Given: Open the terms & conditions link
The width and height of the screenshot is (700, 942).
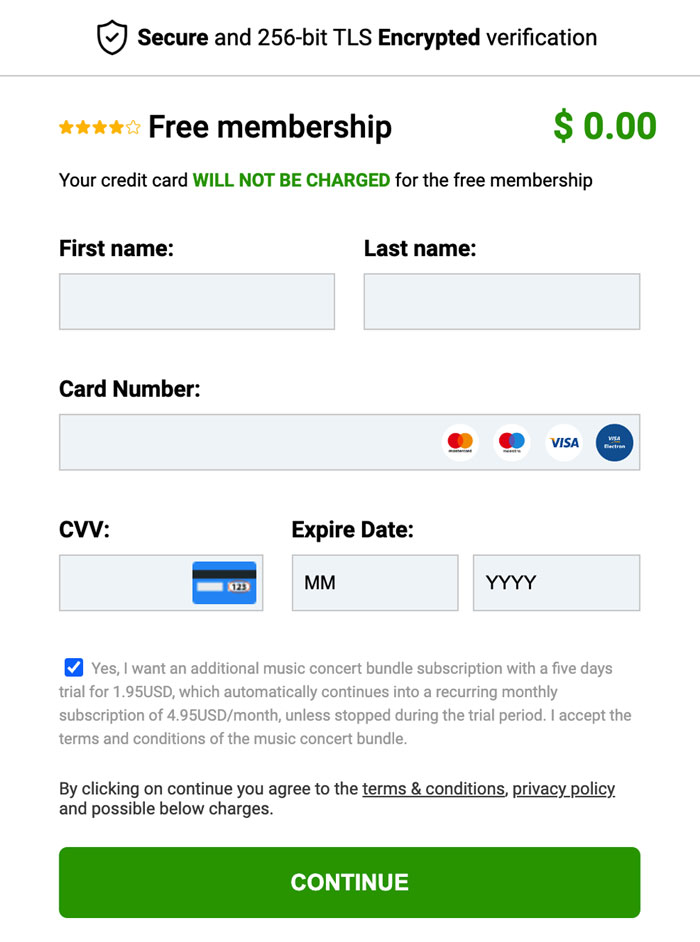Looking at the screenshot, I should coord(433,789).
